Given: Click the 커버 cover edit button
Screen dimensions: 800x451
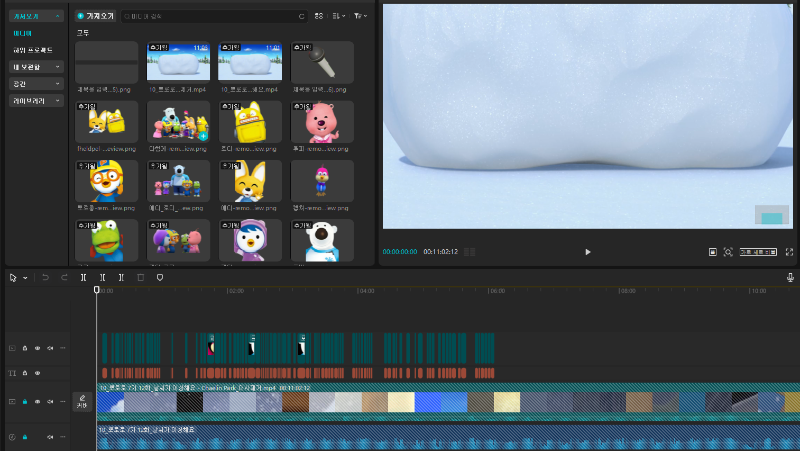Looking at the screenshot, I should tap(82, 402).
